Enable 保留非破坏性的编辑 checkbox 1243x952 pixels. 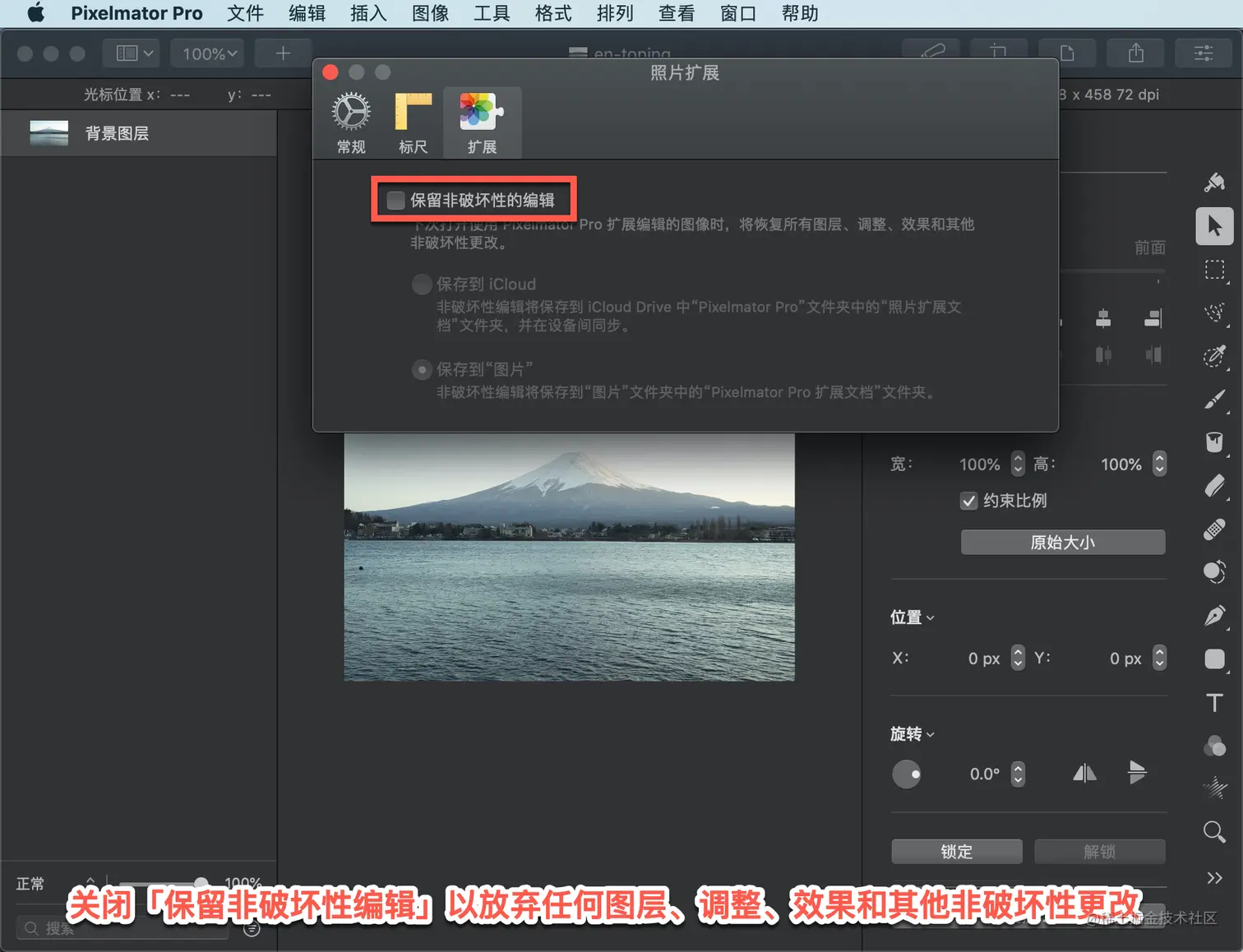tap(396, 200)
